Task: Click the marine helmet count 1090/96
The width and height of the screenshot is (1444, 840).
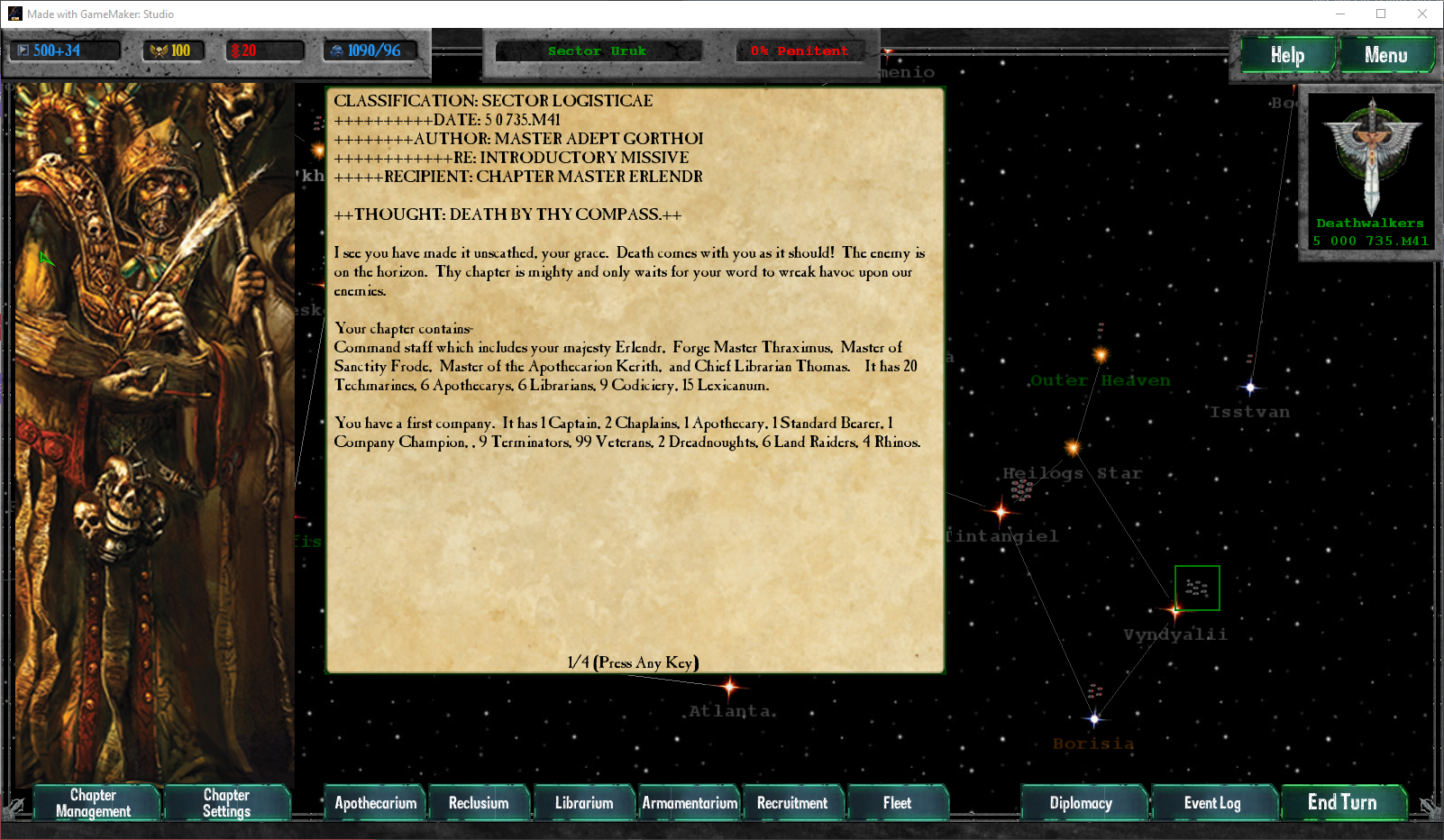Action: 370,50
